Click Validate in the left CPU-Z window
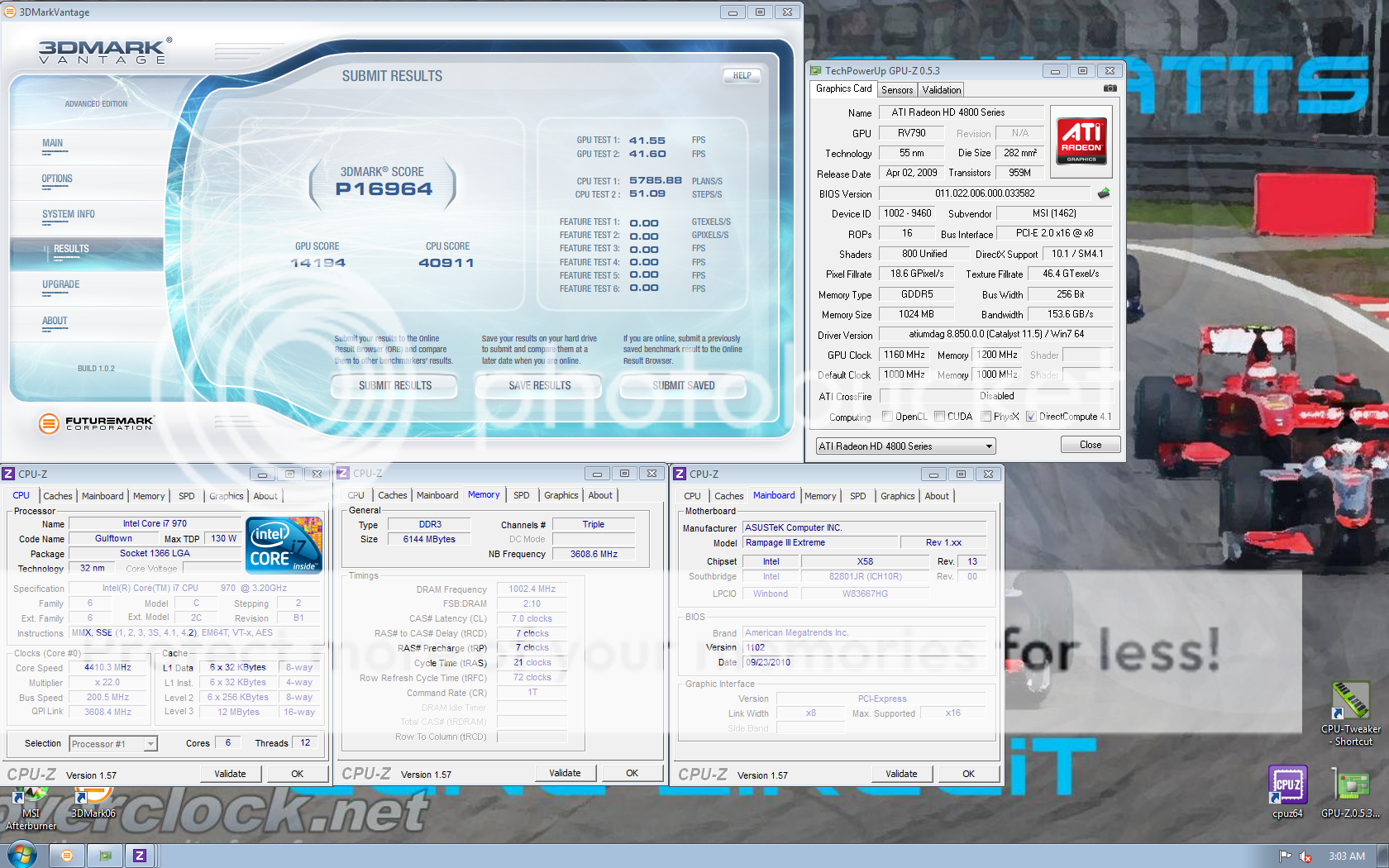This screenshot has height=868, width=1389. point(230,774)
